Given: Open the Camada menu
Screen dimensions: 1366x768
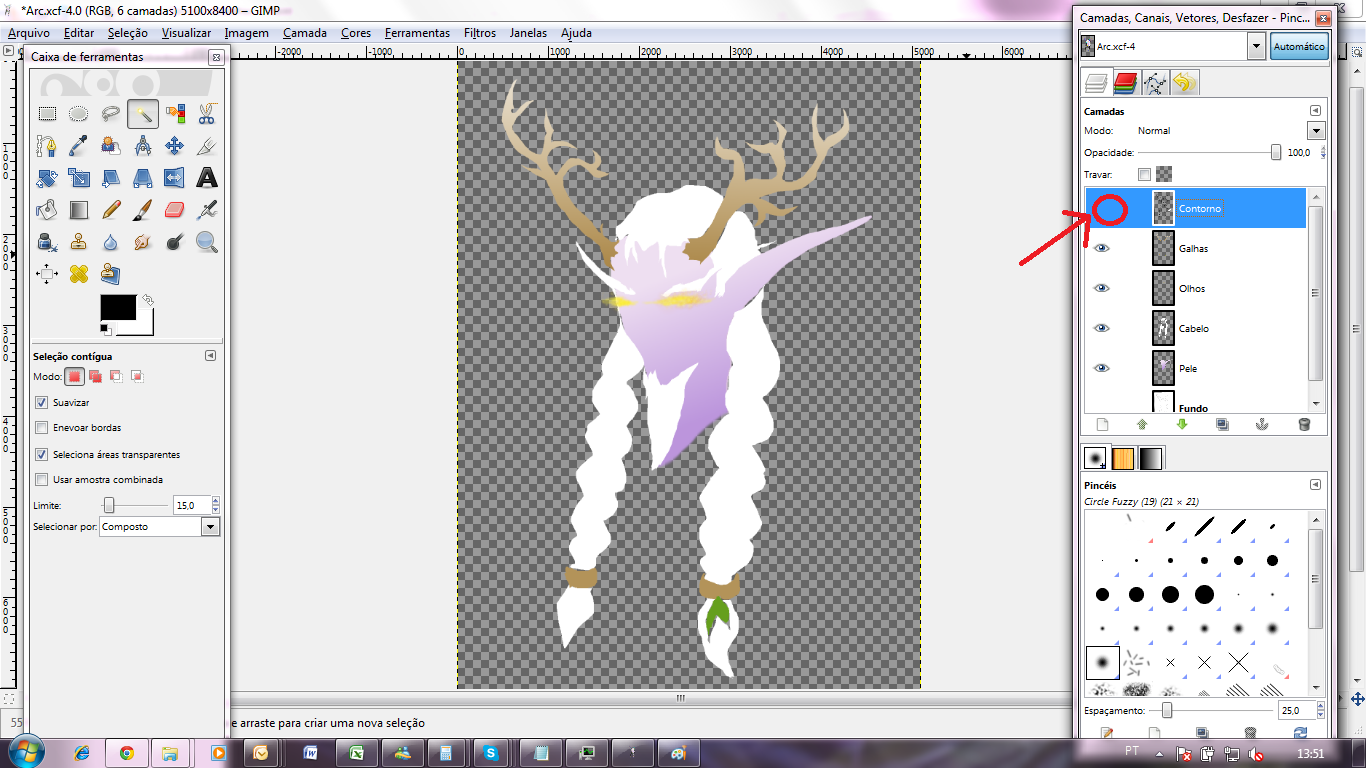Looking at the screenshot, I should (304, 33).
